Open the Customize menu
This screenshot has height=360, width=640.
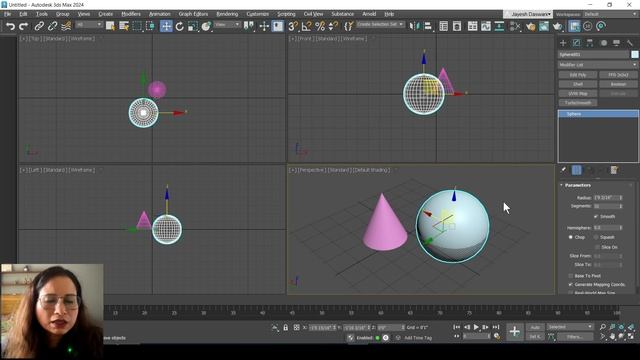(258, 14)
